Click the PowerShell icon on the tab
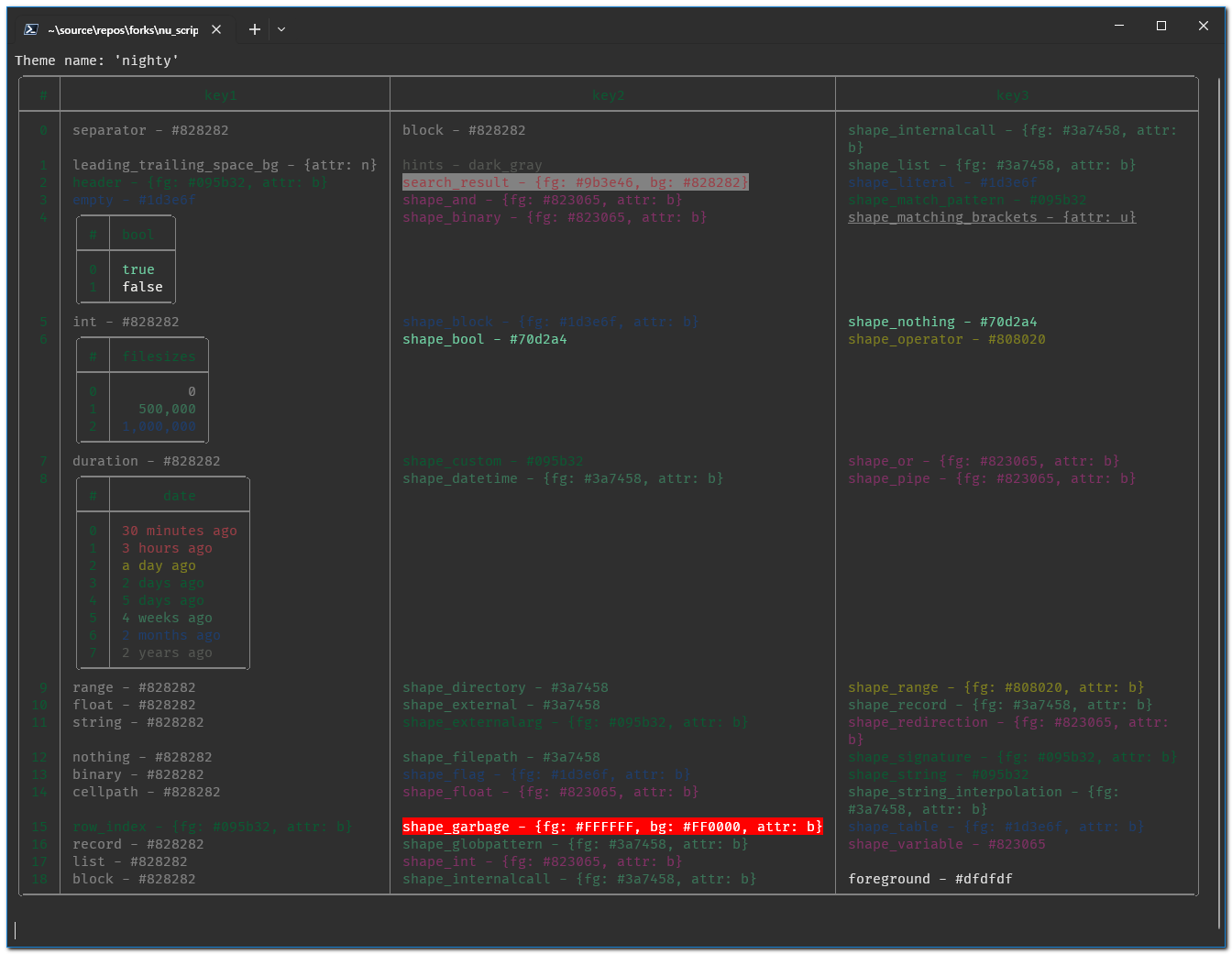 pos(31,29)
